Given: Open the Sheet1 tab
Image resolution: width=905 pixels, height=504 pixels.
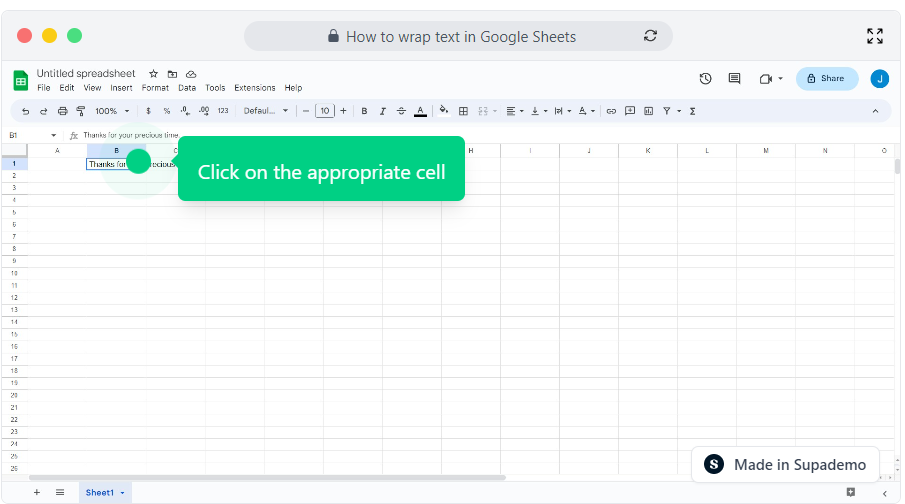Looking at the screenshot, I should 105,492.
